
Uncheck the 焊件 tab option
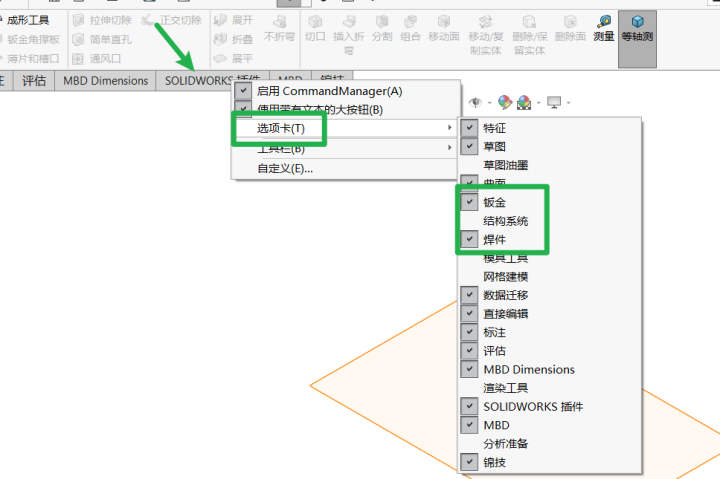(x=469, y=239)
